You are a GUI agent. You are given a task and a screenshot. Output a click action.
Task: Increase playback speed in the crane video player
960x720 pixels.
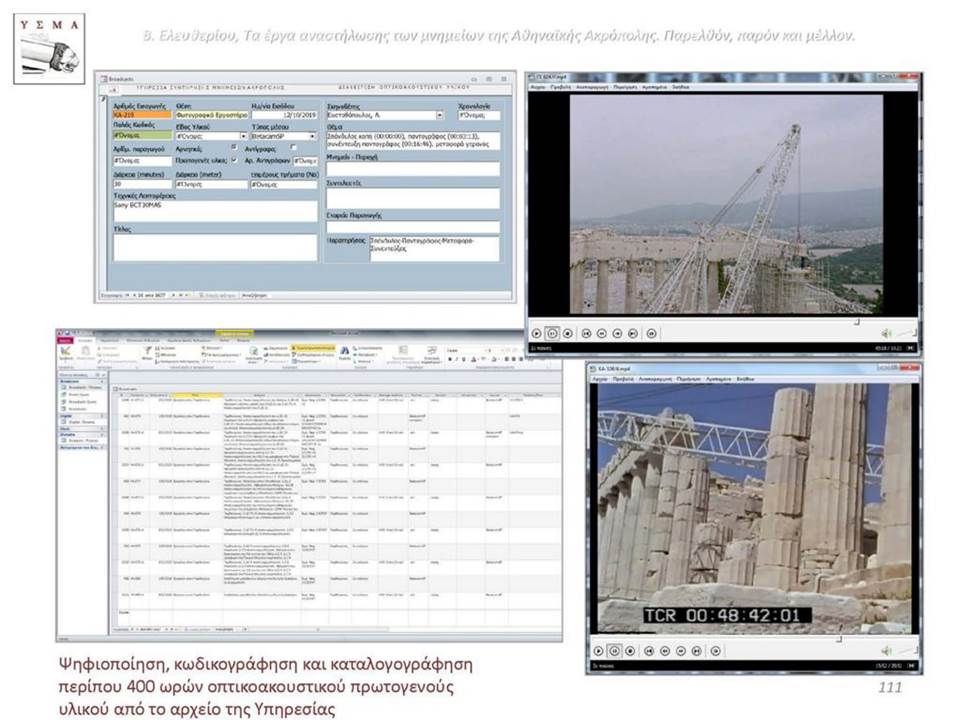617,334
